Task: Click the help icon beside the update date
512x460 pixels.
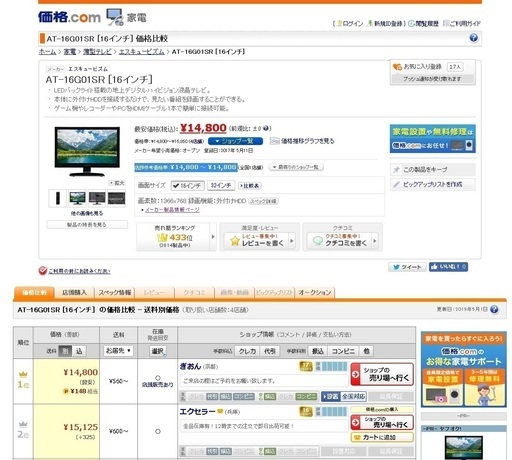Action: point(494,309)
